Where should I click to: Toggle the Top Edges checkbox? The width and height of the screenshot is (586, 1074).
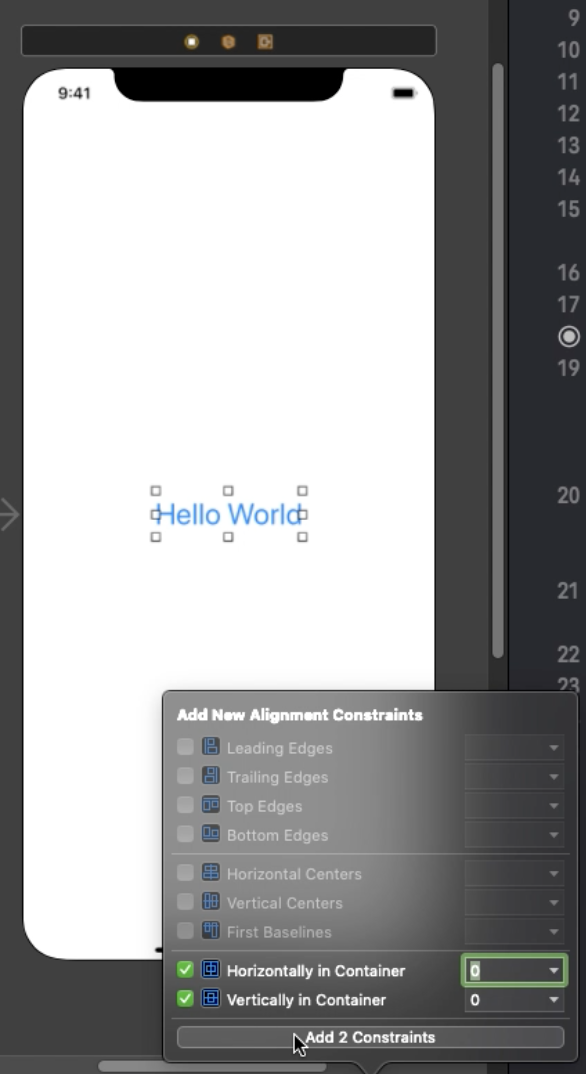[185, 806]
